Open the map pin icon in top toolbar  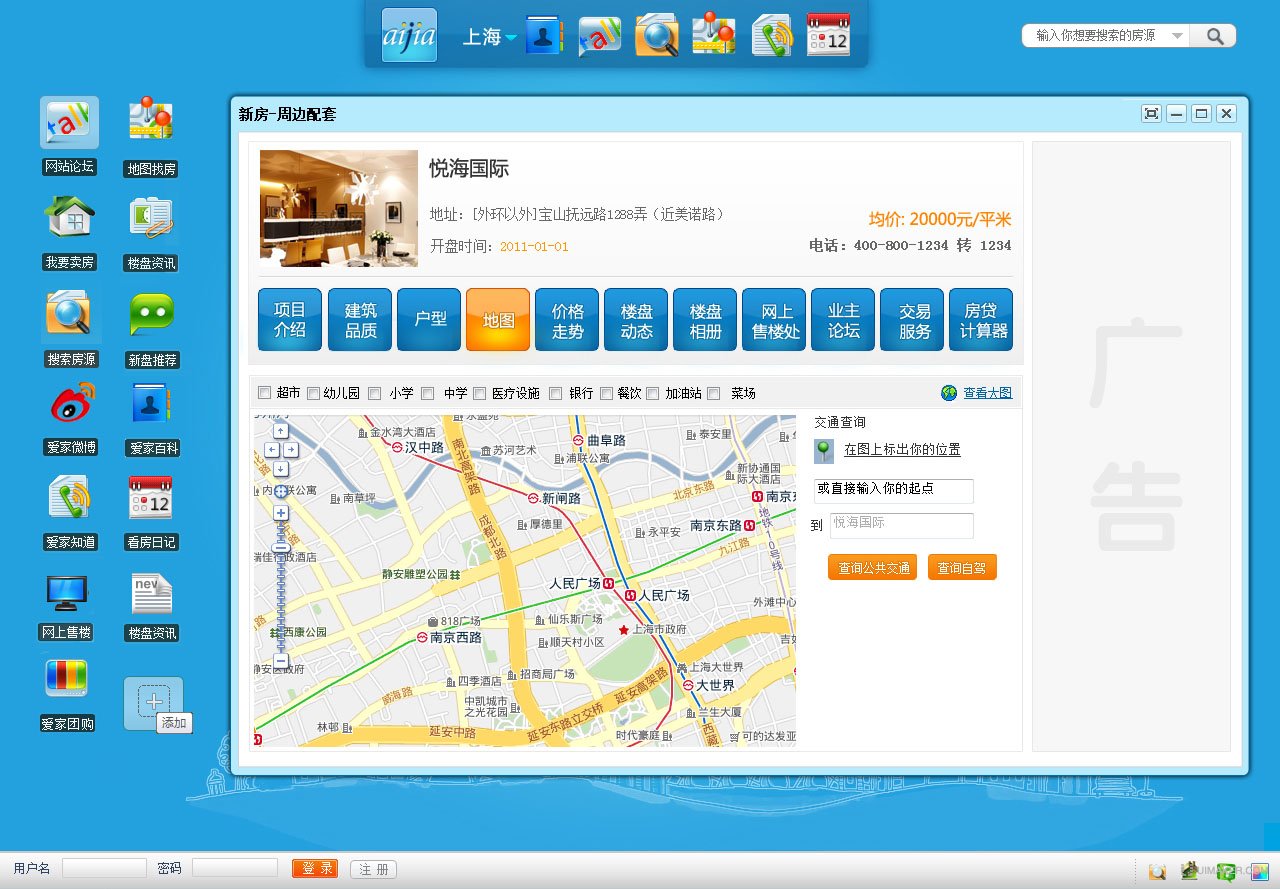click(714, 34)
